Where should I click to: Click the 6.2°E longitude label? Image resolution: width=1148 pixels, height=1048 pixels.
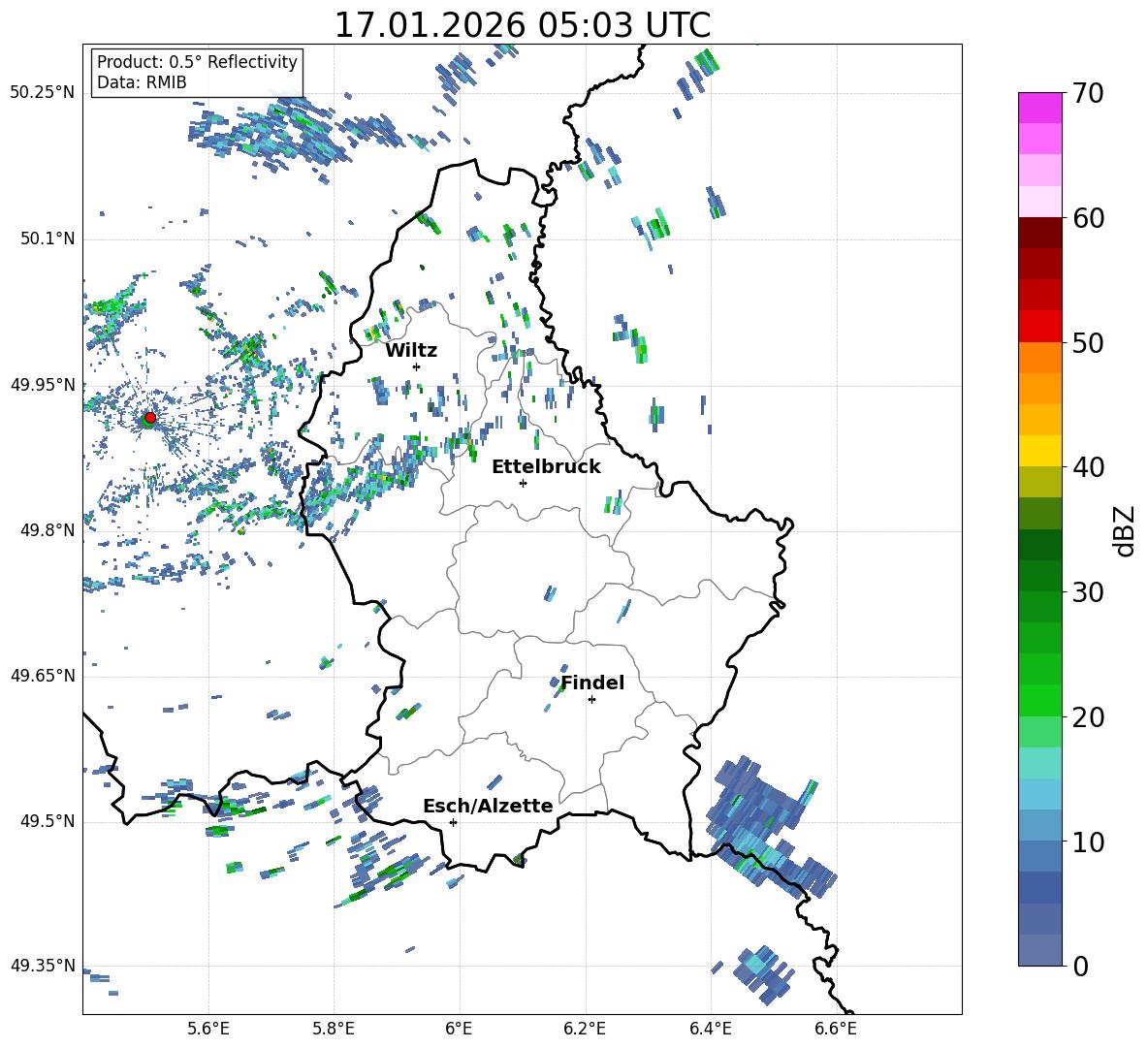pos(585,1029)
